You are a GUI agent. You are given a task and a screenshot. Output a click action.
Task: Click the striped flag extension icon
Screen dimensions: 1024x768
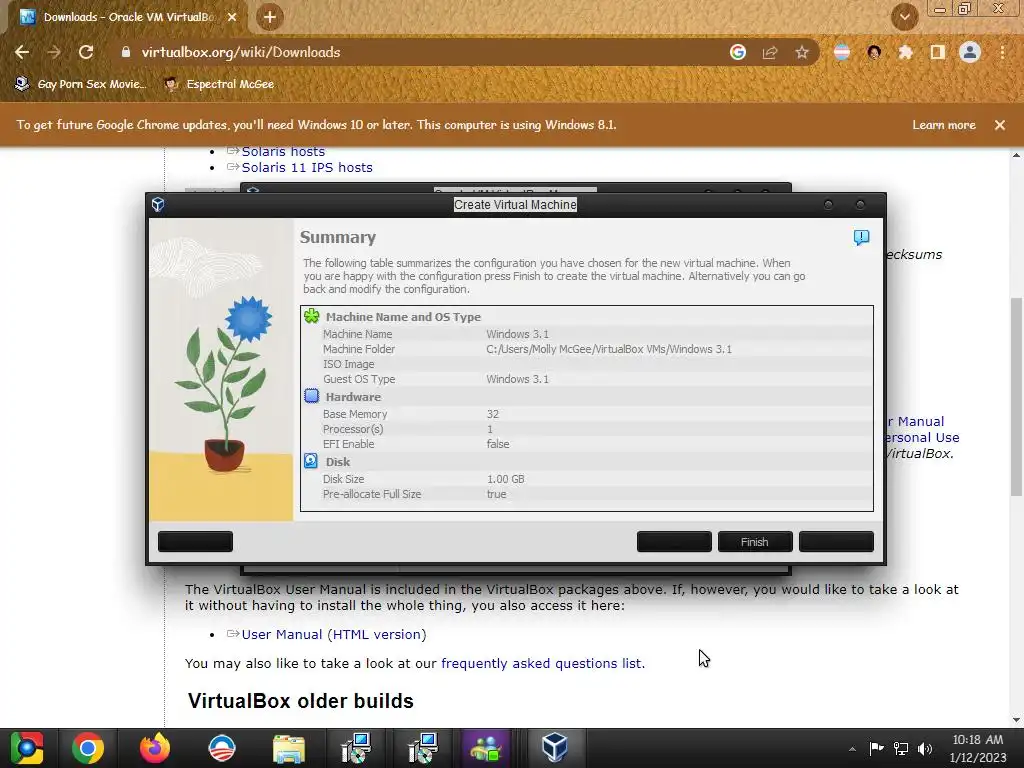[842, 52]
